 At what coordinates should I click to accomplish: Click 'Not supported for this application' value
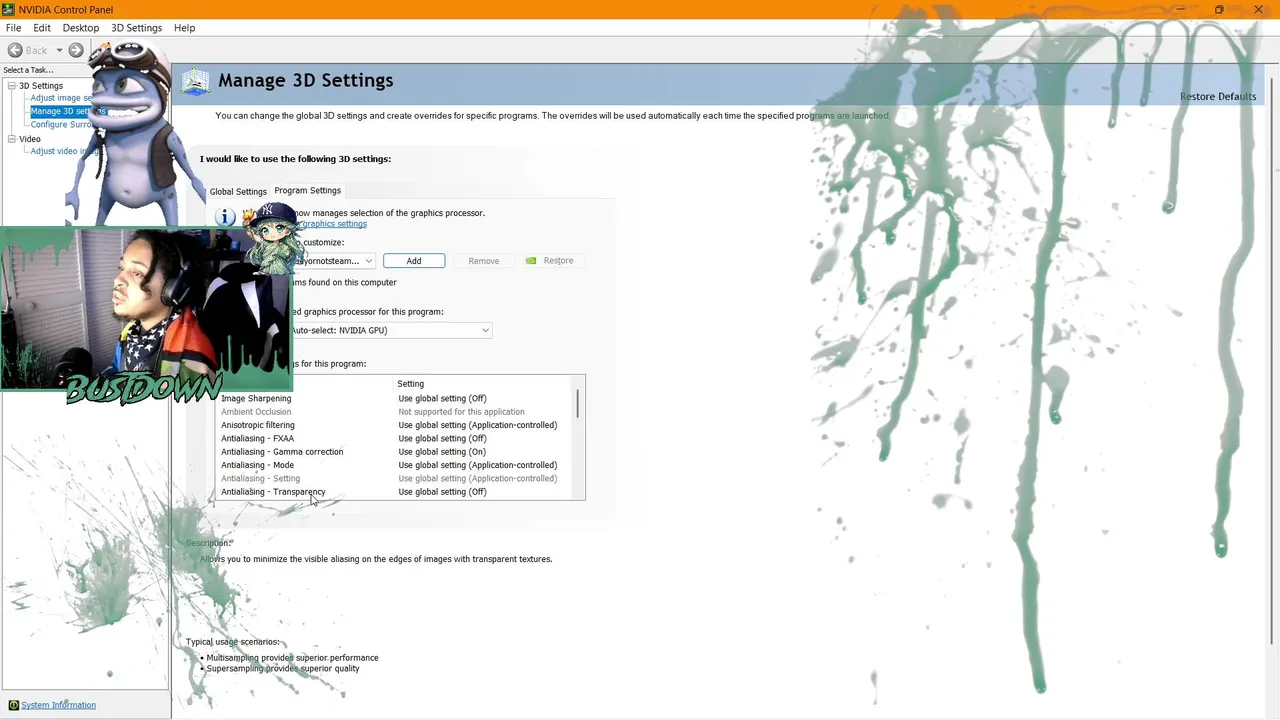[461, 412]
